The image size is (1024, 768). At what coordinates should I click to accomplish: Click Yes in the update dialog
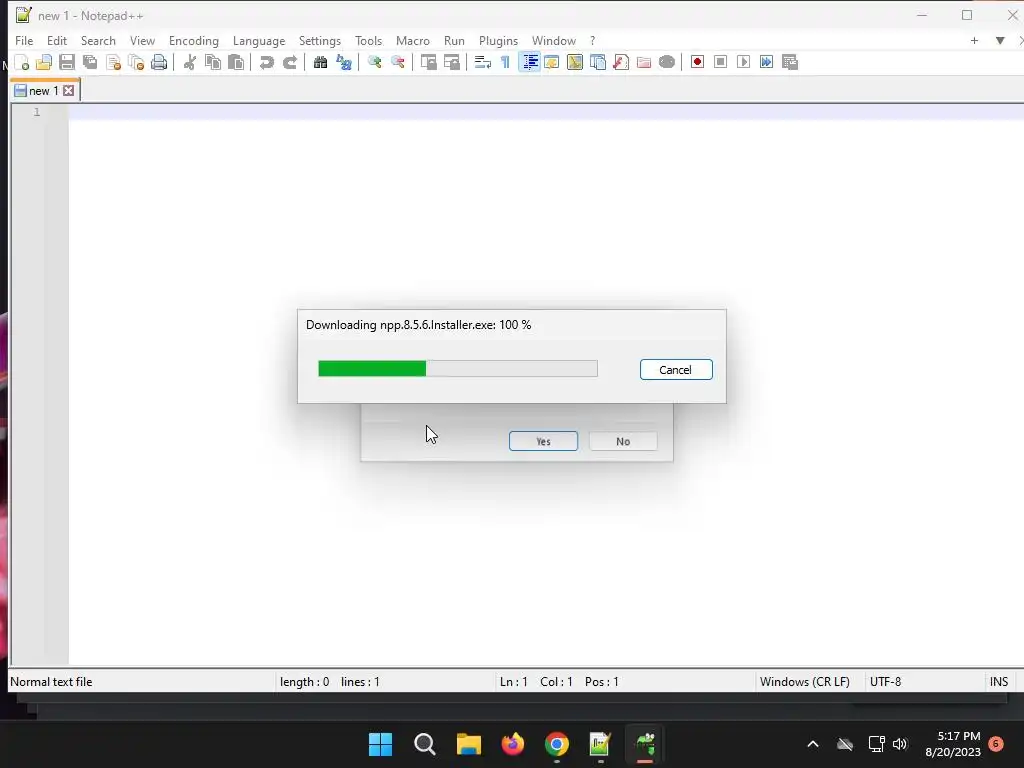(x=543, y=441)
